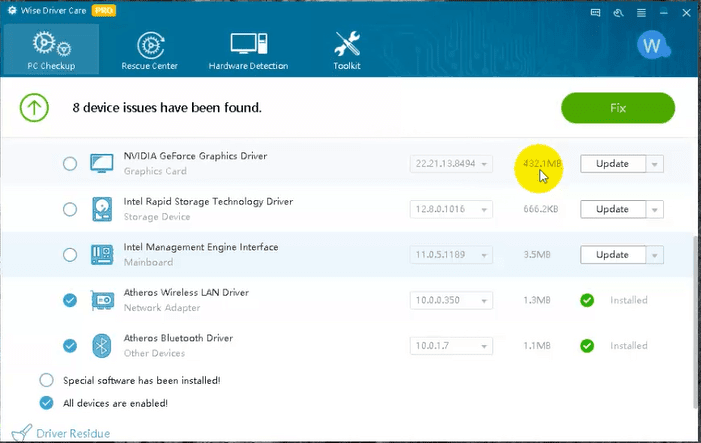Click the NVIDIA GeForce Graphics Driver name
The height and width of the screenshot is (443, 701).
[x=195, y=156]
